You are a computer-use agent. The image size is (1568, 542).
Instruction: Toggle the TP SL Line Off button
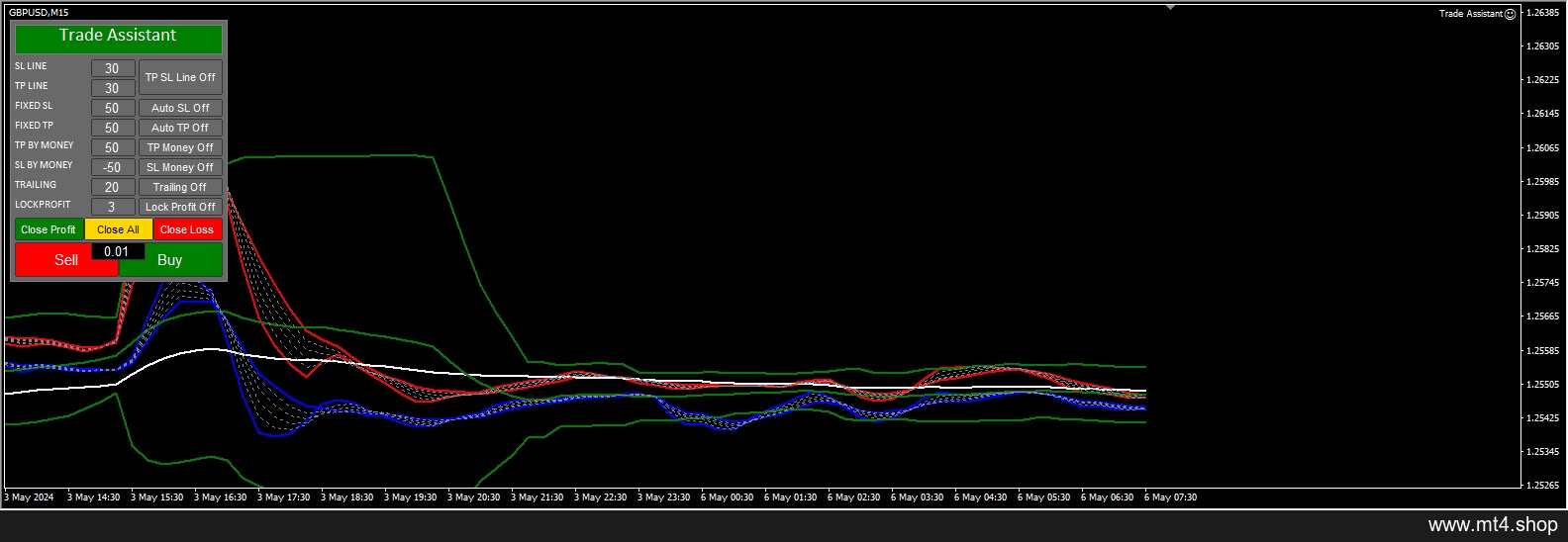click(x=180, y=77)
